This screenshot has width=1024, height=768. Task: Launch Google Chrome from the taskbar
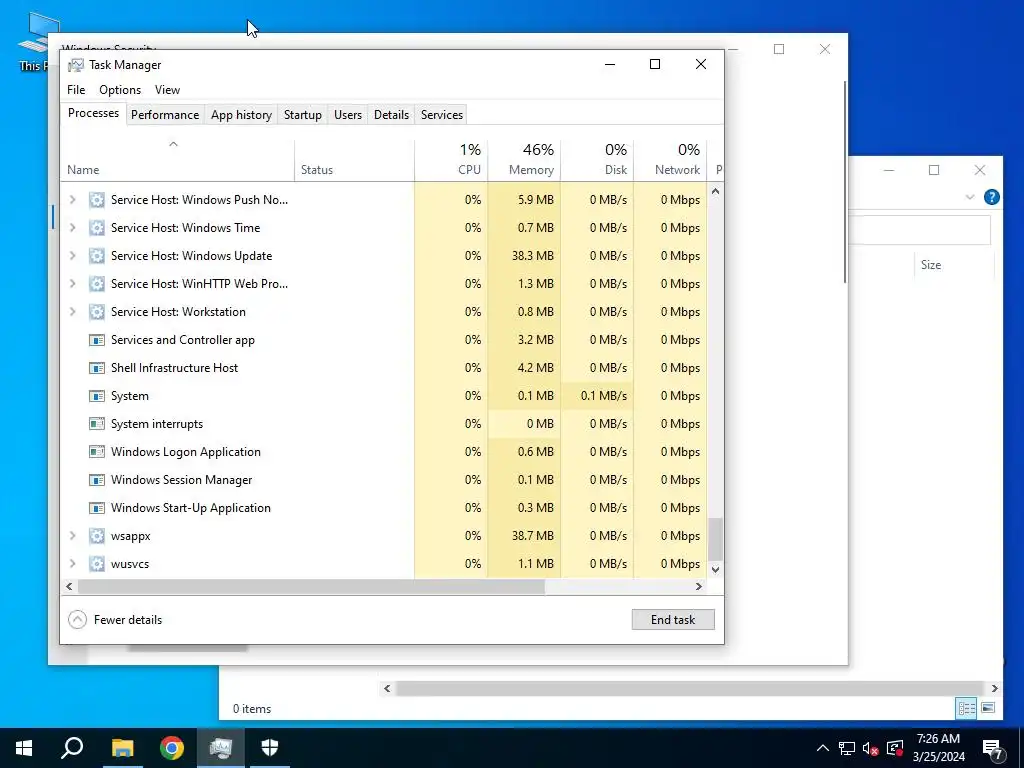(172, 748)
